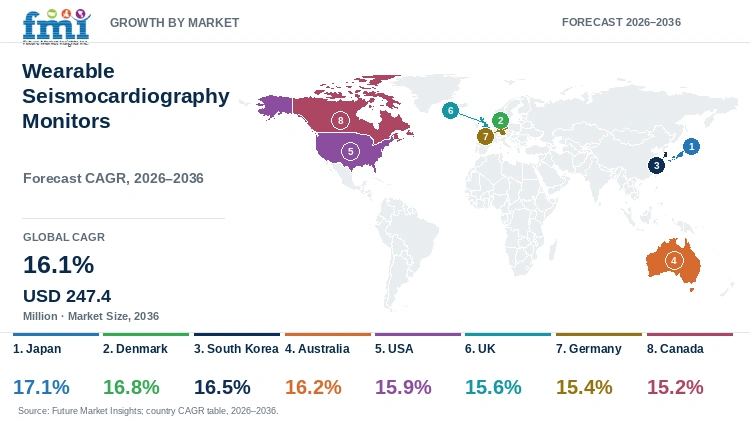Click map marker 8 on Canada
This screenshot has height=421, width=750.
coord(340,120)
